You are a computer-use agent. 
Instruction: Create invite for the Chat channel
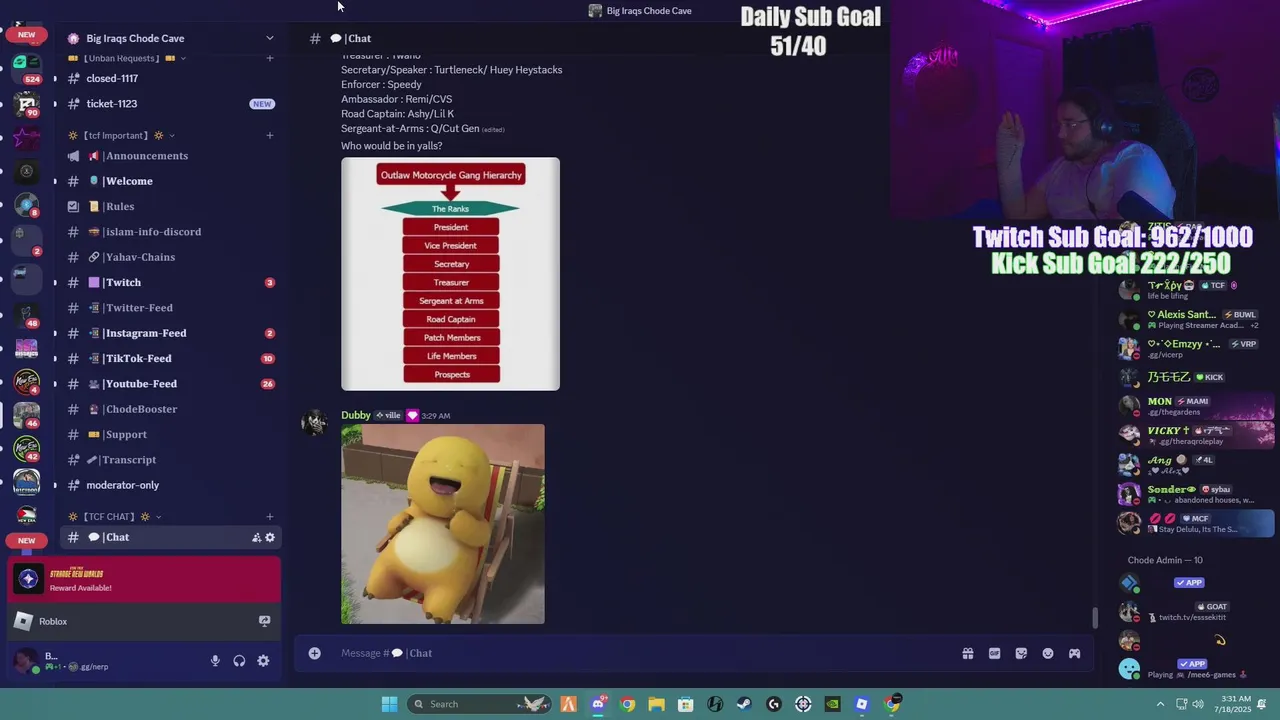pos(256,538)
